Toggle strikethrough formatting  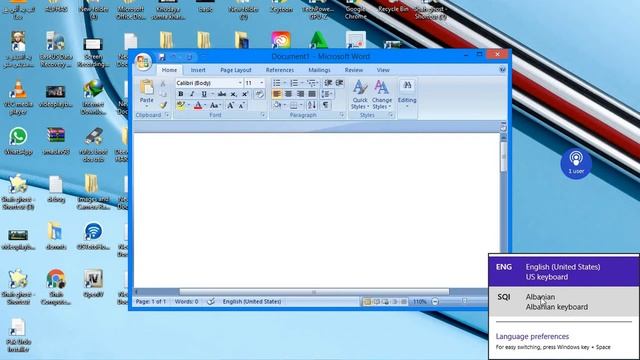point(222,94)
